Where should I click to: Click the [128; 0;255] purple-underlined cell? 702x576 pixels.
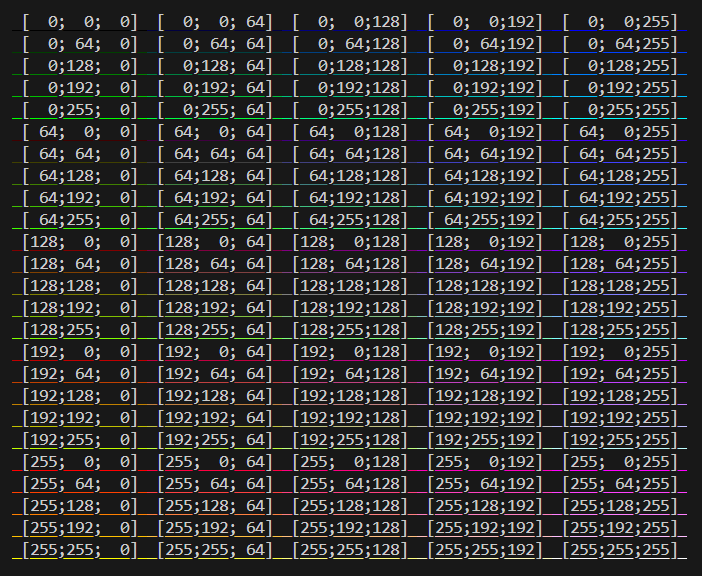(620, 242)
